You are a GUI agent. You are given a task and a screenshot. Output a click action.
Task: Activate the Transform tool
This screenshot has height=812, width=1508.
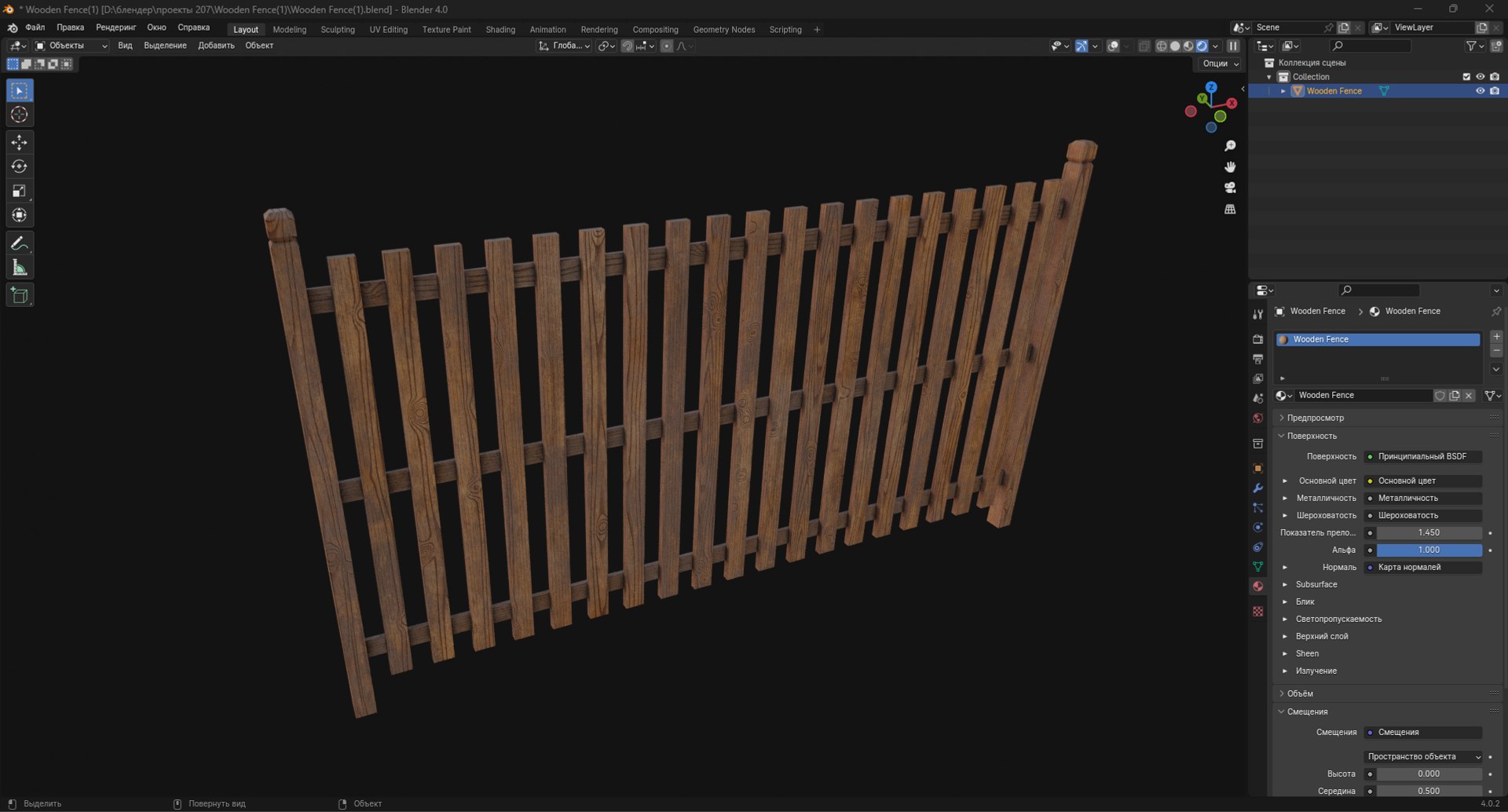[x=20, y=215]
